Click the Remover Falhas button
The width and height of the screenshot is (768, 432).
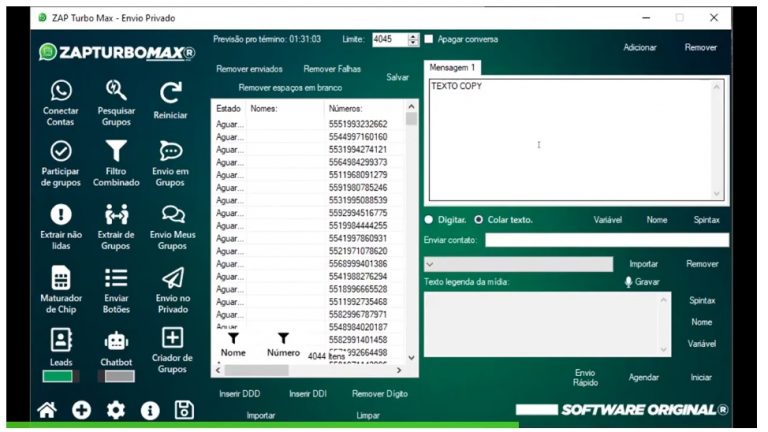click(333, 69)
